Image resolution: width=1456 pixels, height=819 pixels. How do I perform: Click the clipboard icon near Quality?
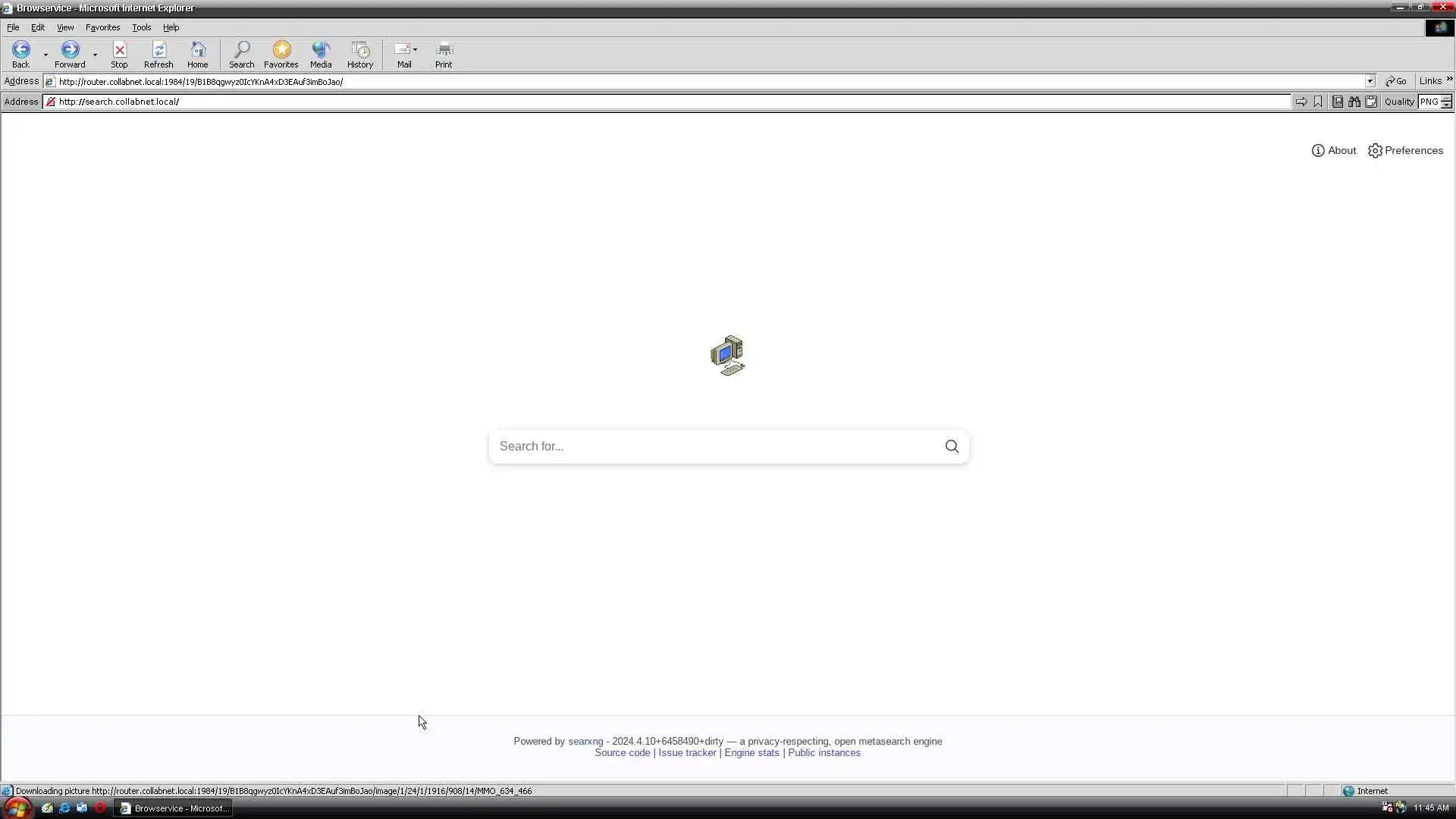click(1371, 102)
